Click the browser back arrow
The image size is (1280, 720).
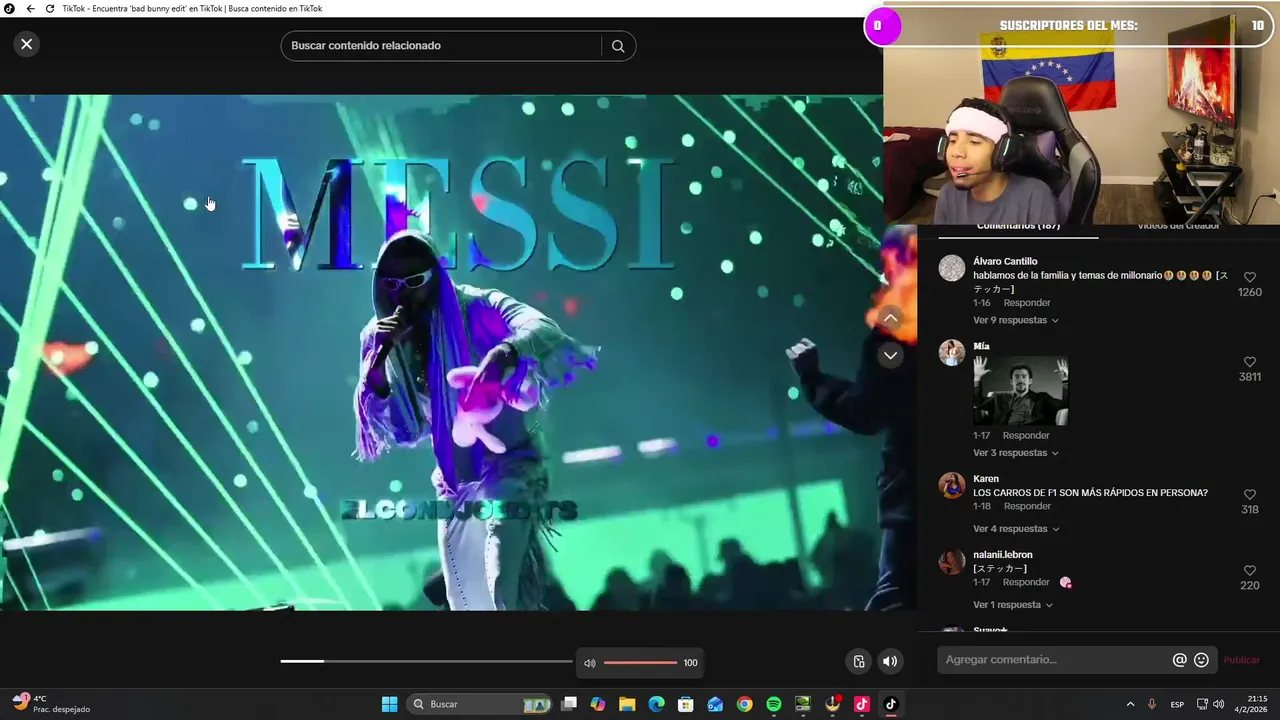(30, 8)
